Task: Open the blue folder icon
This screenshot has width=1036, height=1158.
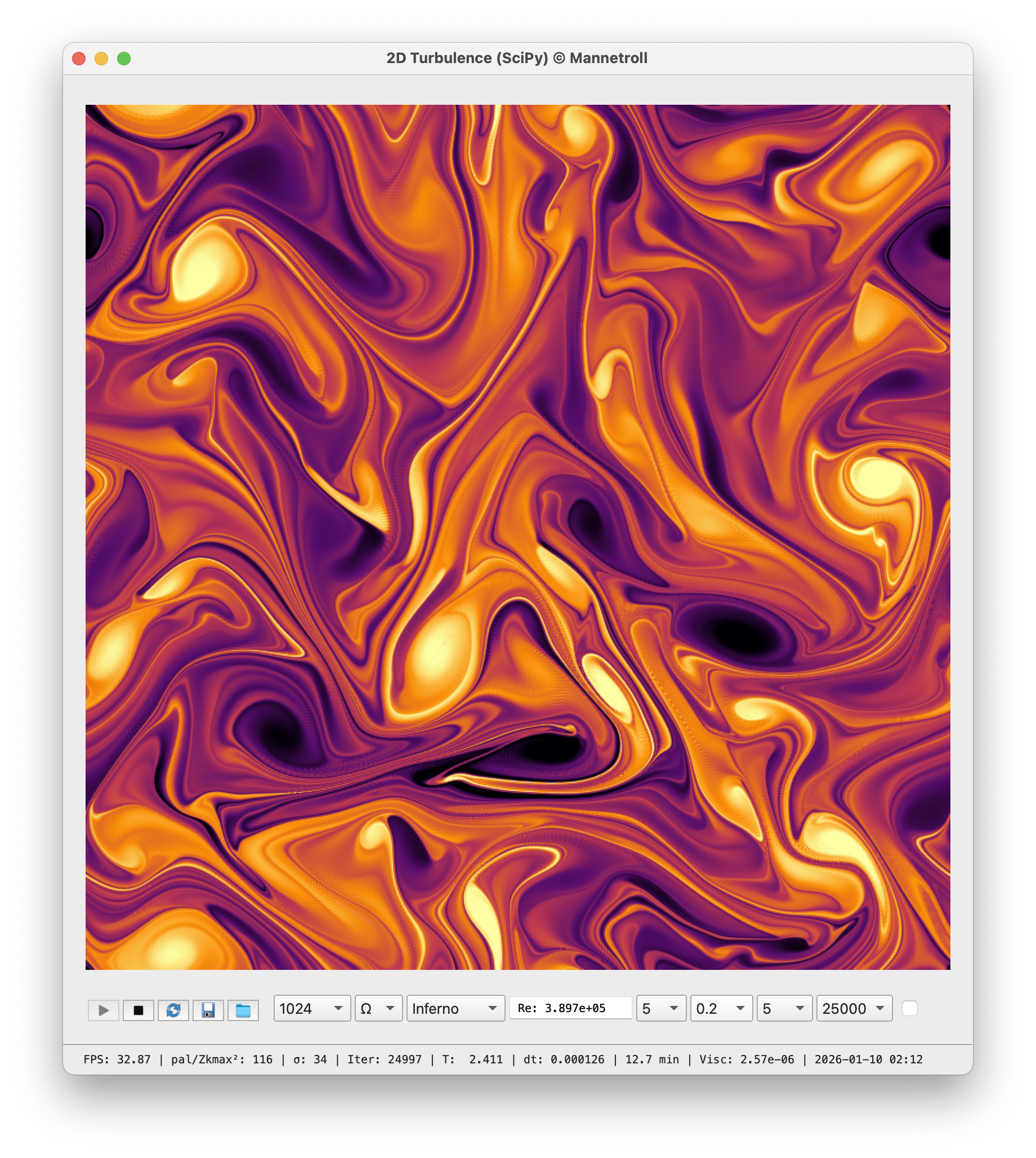Action: point(243,1010)
